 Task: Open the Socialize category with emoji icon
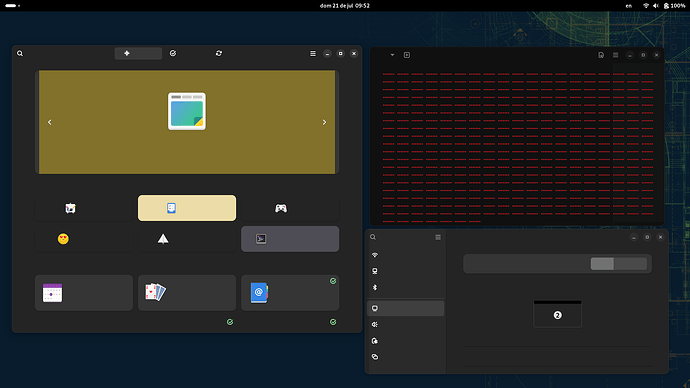84,239
